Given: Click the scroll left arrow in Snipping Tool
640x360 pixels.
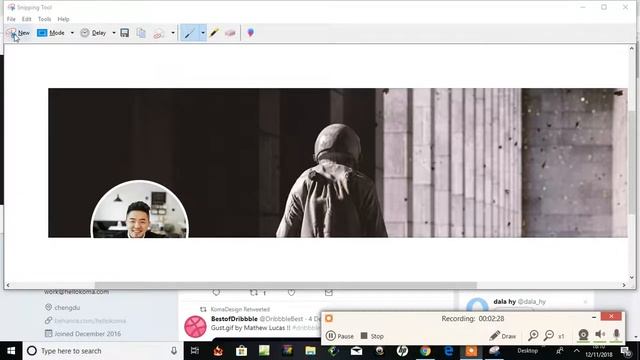Looking at the screenshot, I should (8, 285).
